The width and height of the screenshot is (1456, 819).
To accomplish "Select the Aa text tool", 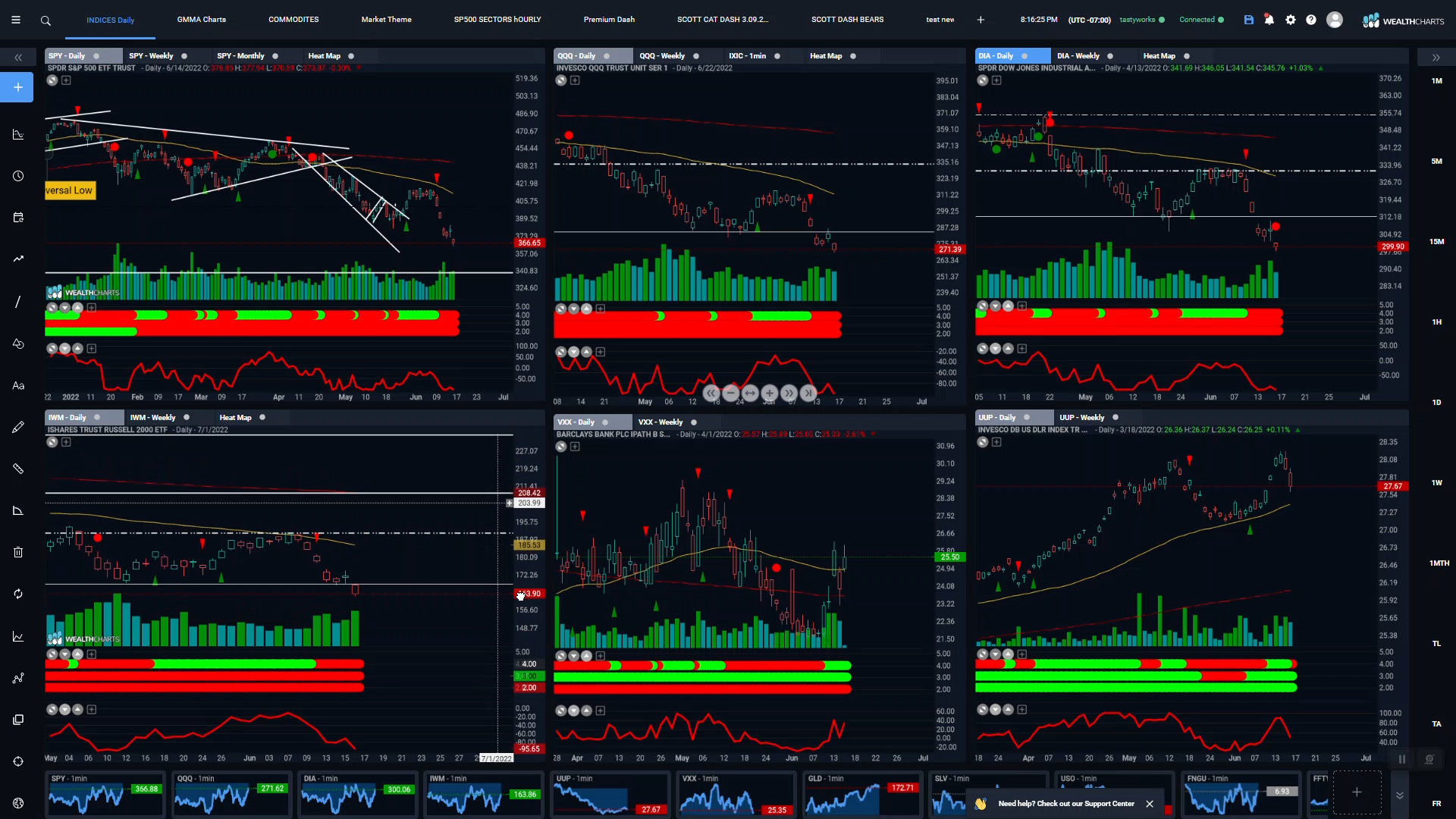I will [18, 385].
